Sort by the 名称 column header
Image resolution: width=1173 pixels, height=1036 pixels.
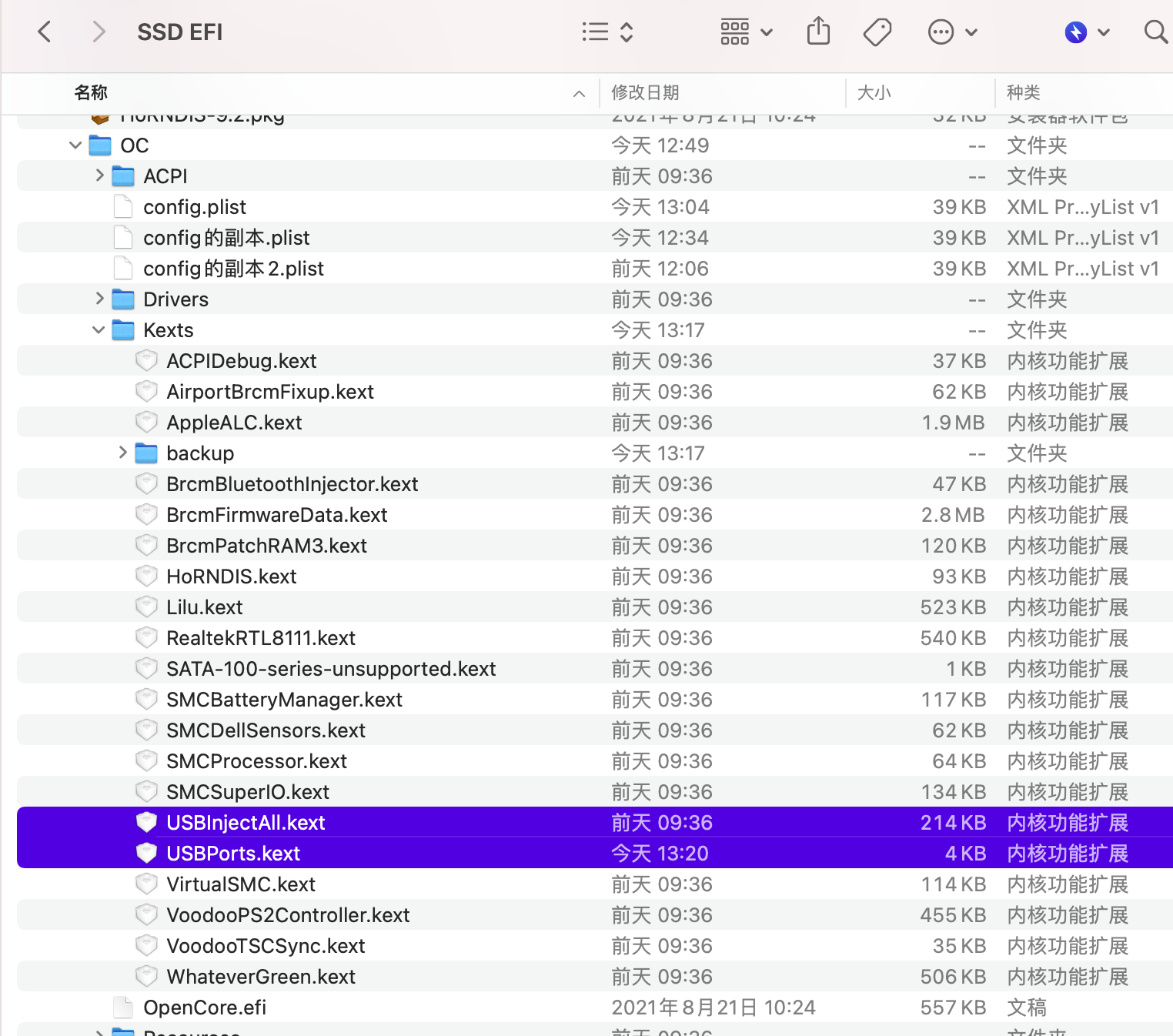(x=91, y=92)
